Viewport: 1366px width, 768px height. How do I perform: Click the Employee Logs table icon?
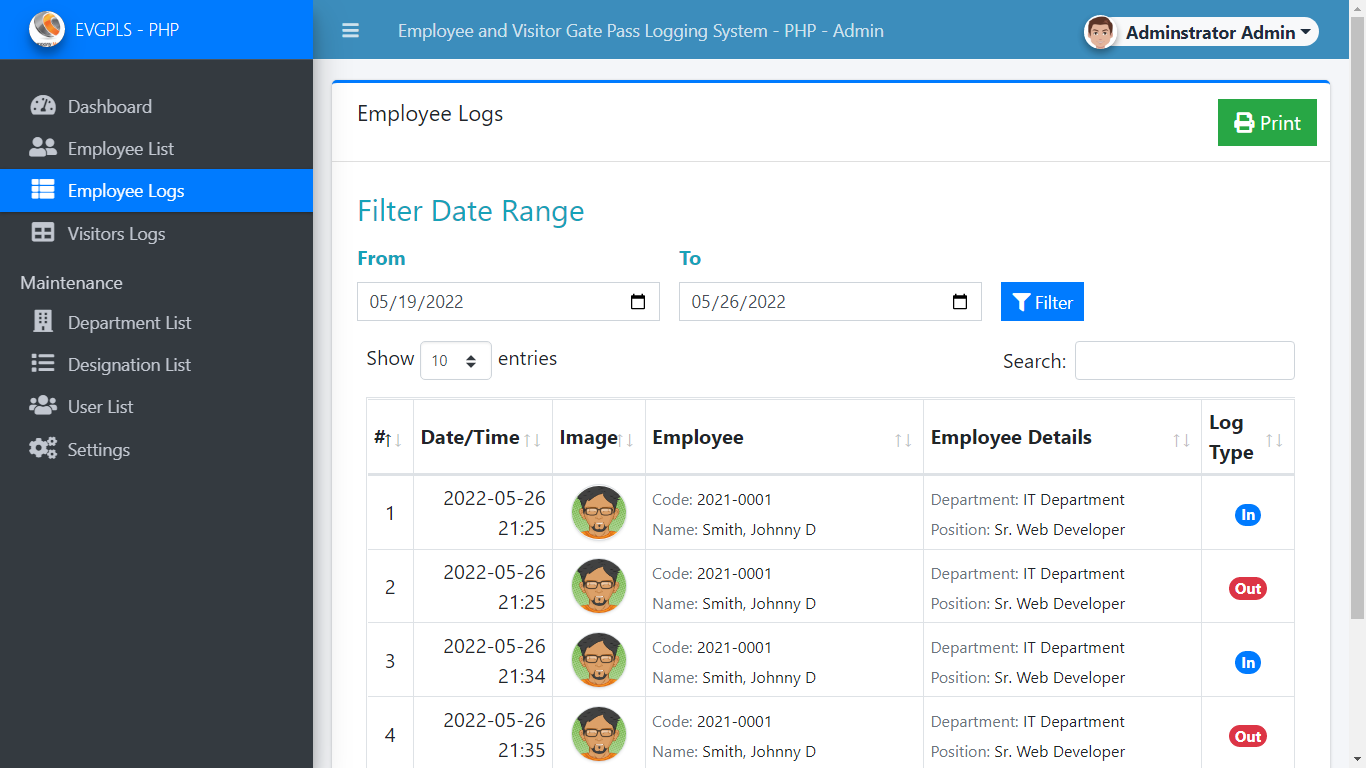tap(43, 190)
